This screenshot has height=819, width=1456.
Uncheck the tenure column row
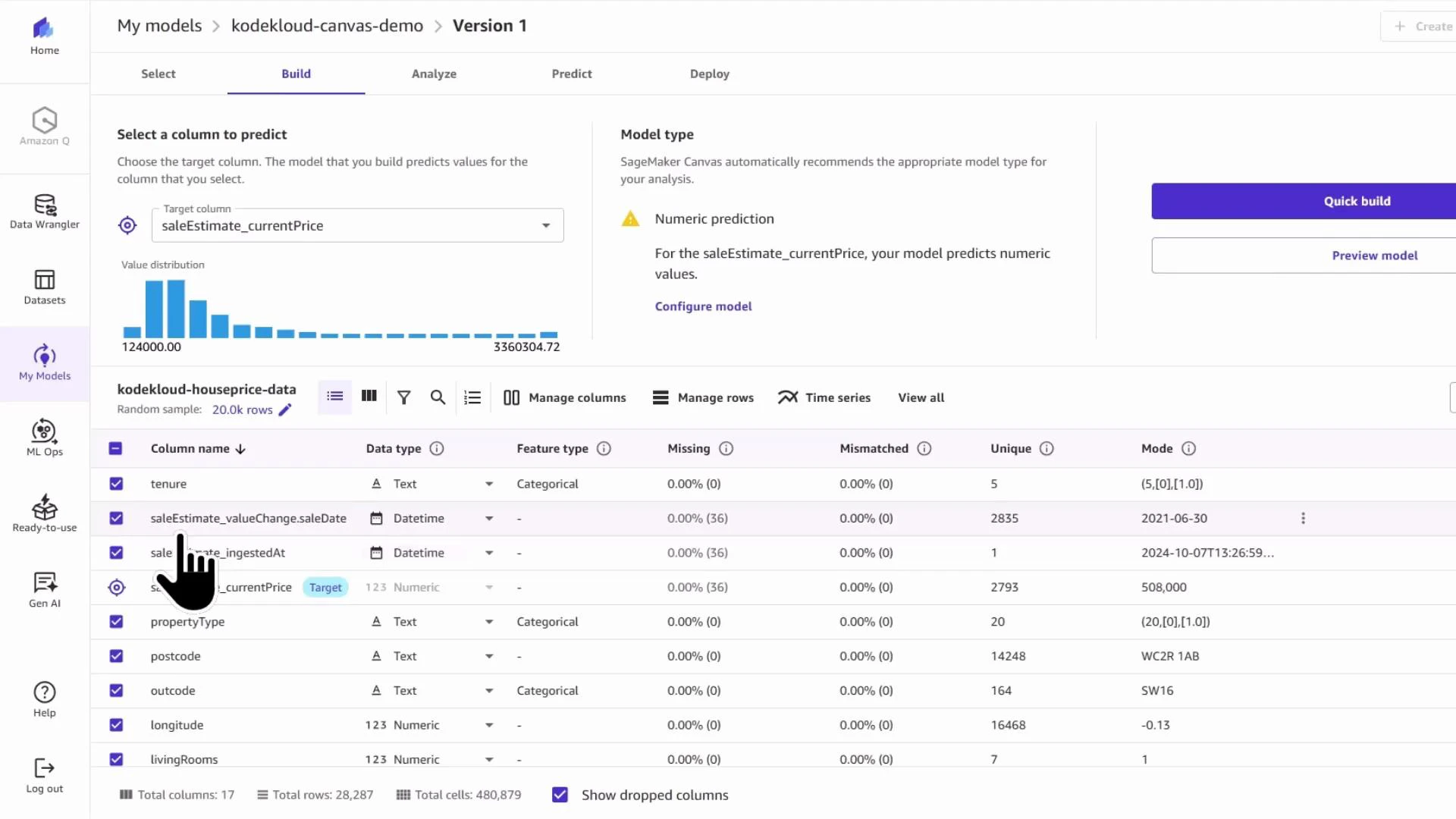point(116,483)
